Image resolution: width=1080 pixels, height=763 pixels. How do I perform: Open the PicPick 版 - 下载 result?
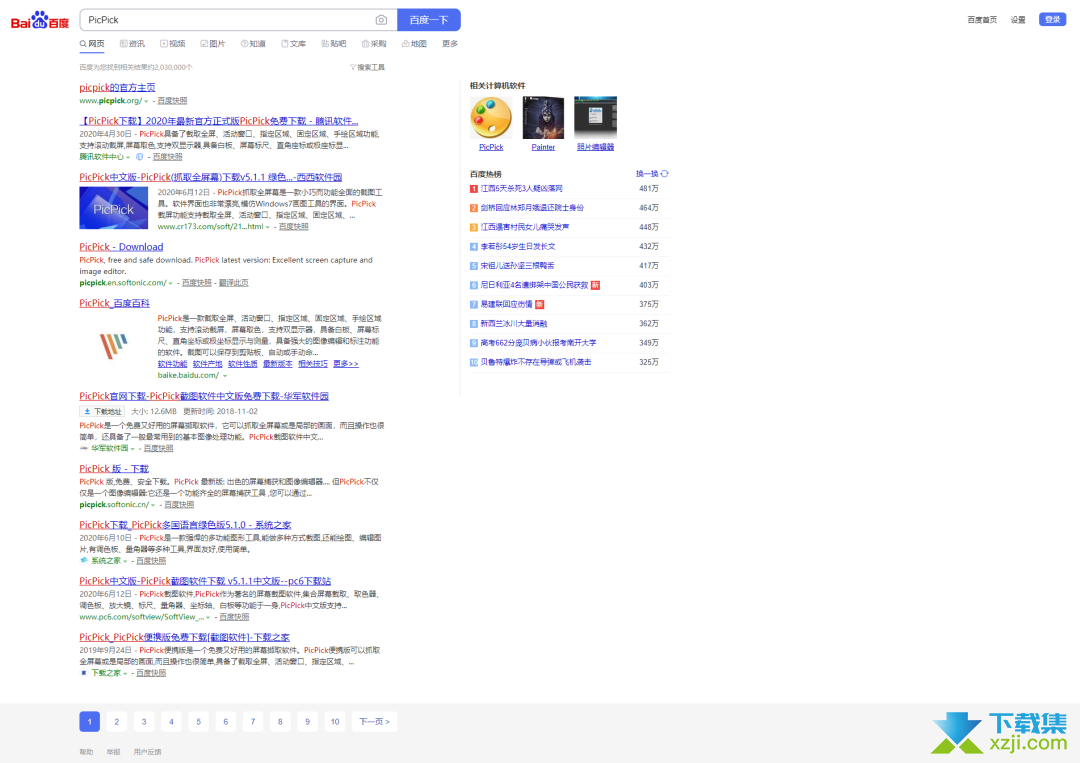click(114, 469)
